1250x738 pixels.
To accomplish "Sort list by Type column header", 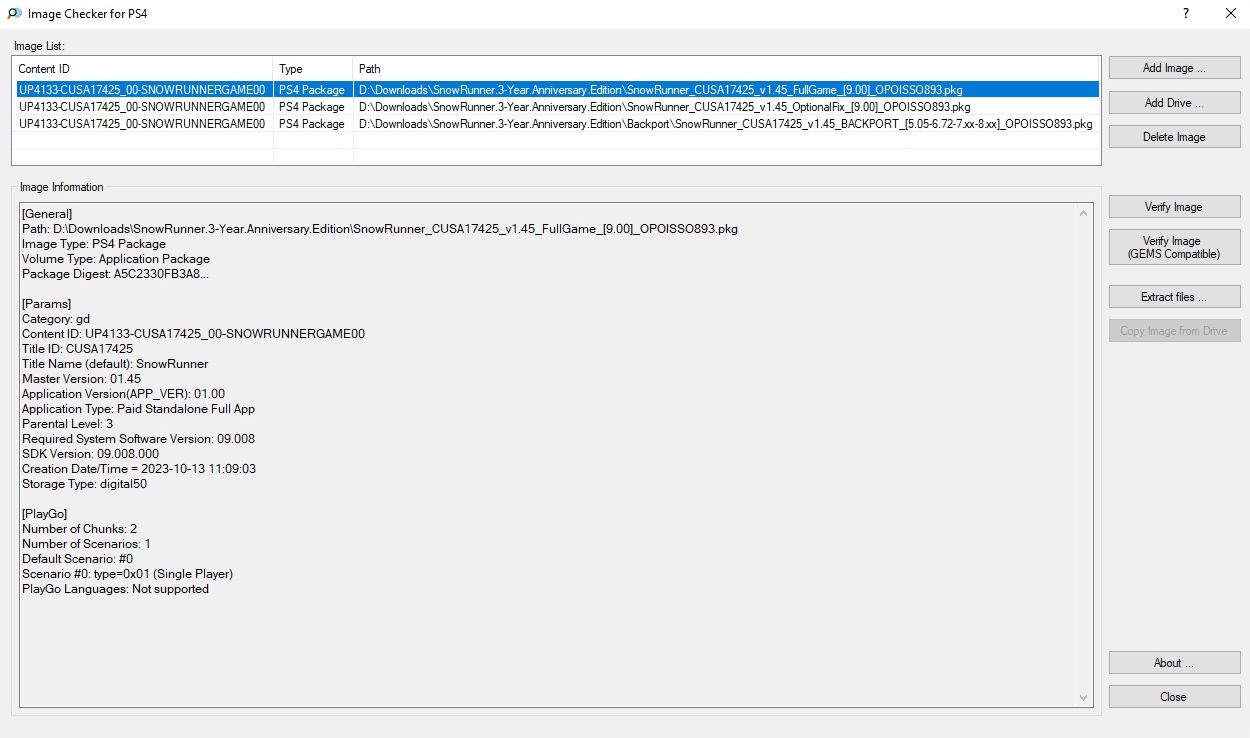I will pyautogui.click(x=313, y=69).
